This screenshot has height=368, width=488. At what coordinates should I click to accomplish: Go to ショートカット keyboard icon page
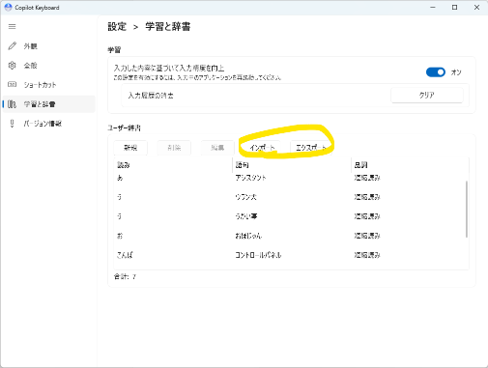[12, 84]
